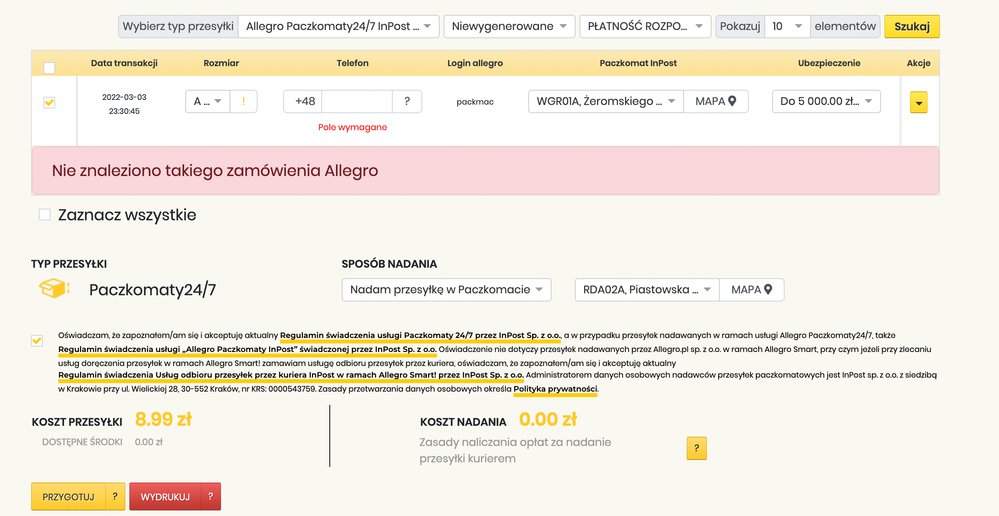Click the Zasady naliczania opłat za nadanie text
The height and width of the screenshot is (516, 999).
coord(515,450)
